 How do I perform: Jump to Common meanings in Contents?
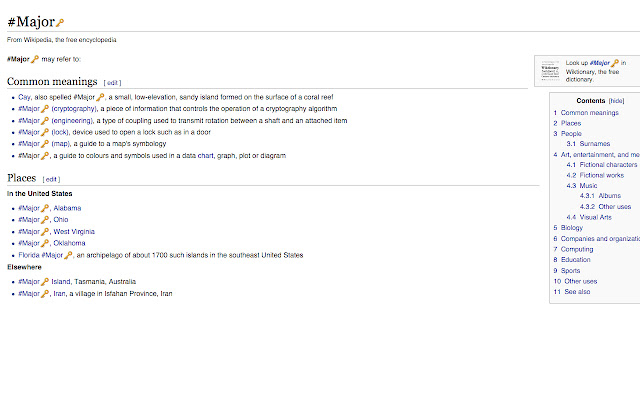pyautogui.click(x=589, y=113)
